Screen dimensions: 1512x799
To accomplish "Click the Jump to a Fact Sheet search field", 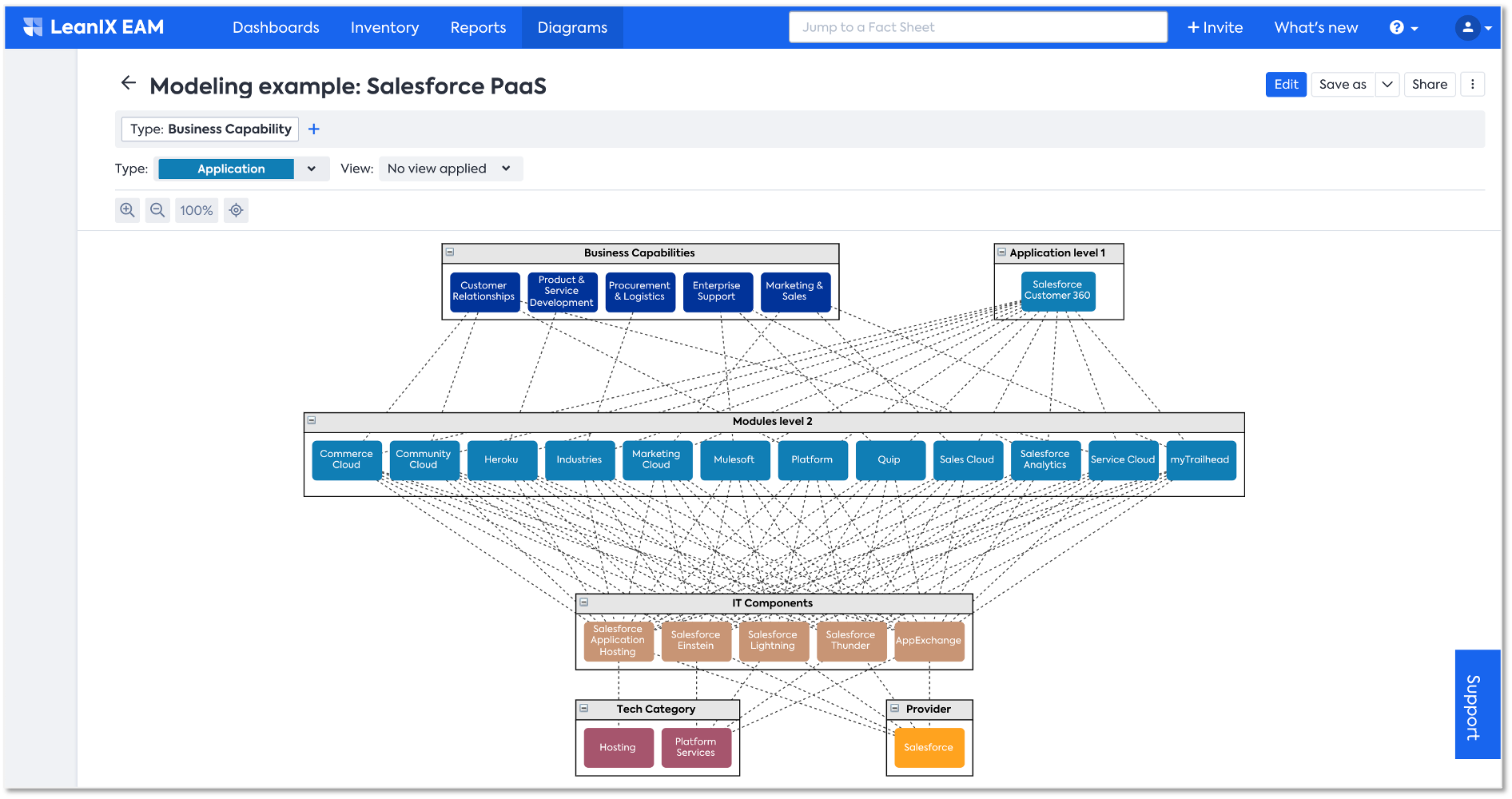I will point(978,27).
